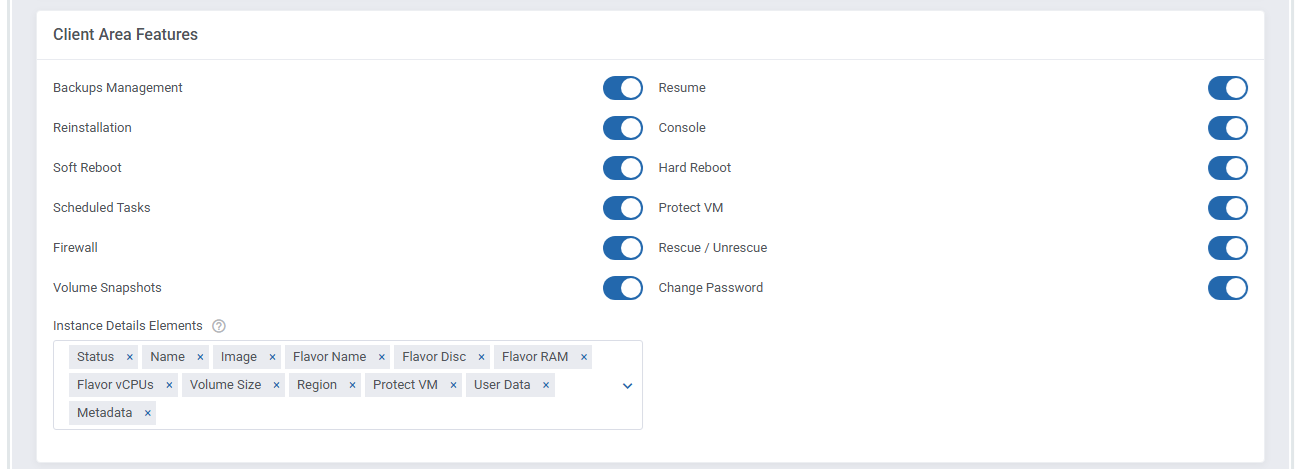Remove the Protect VM tag

pos(453,385)
